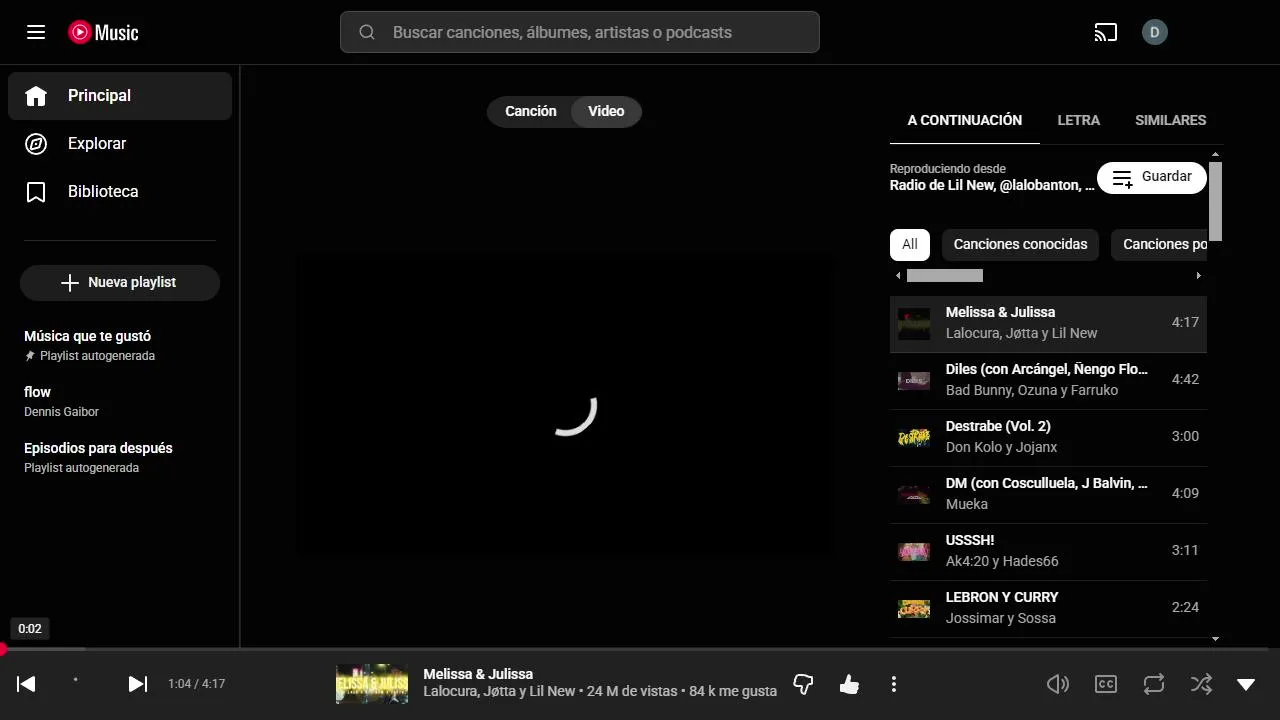This screenshot has height=720, width=1280.
Task: Click queue scrollbar down arrow
Action: (x=1216, y=638)
